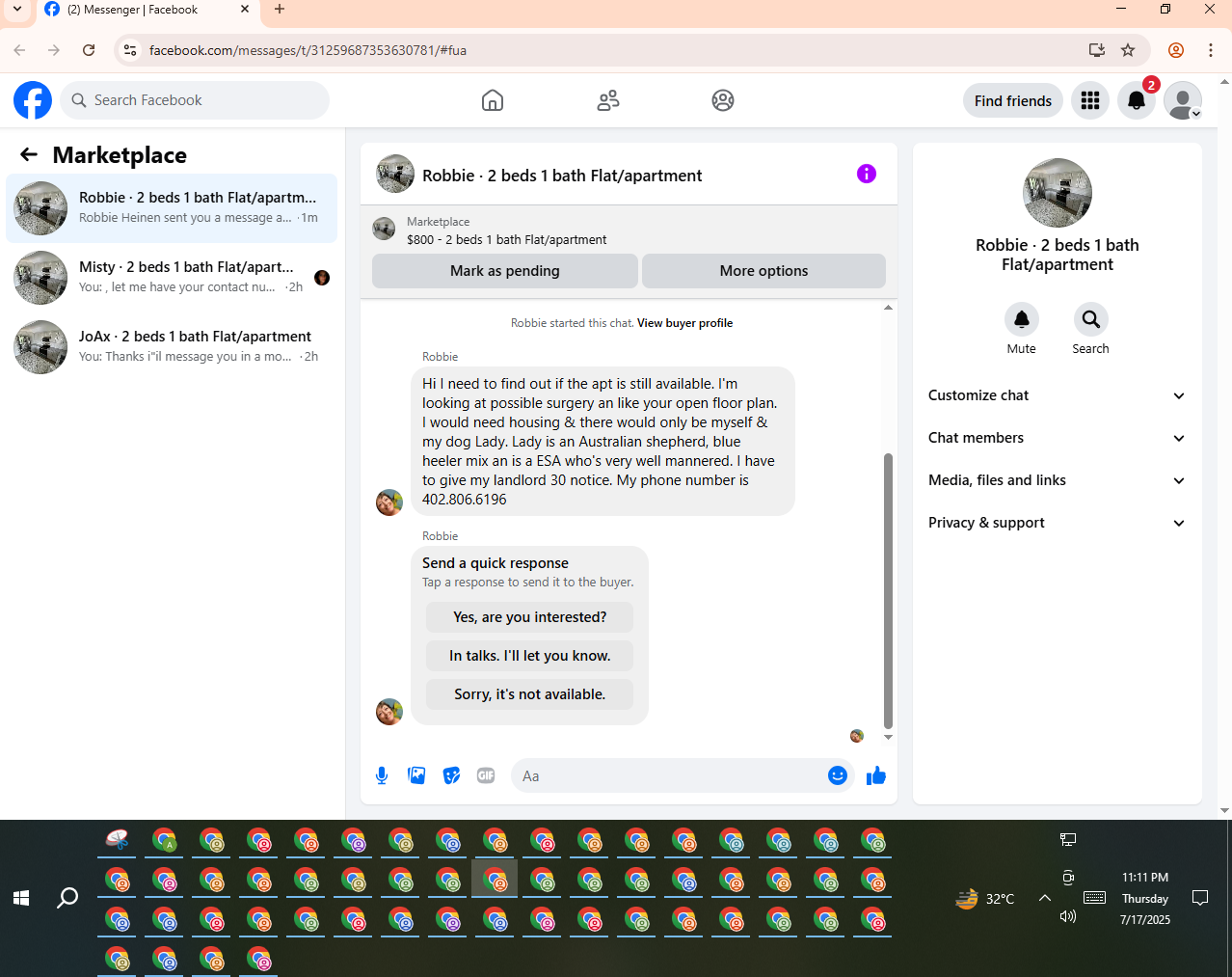Send quick reply "Sorry, it's not available."
The width and height of the screenshot is (1232, 977).
(x=530, y=694)
